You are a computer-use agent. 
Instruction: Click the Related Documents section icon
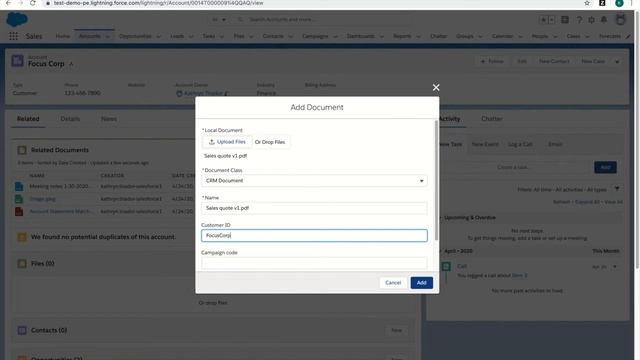(22, 150)
